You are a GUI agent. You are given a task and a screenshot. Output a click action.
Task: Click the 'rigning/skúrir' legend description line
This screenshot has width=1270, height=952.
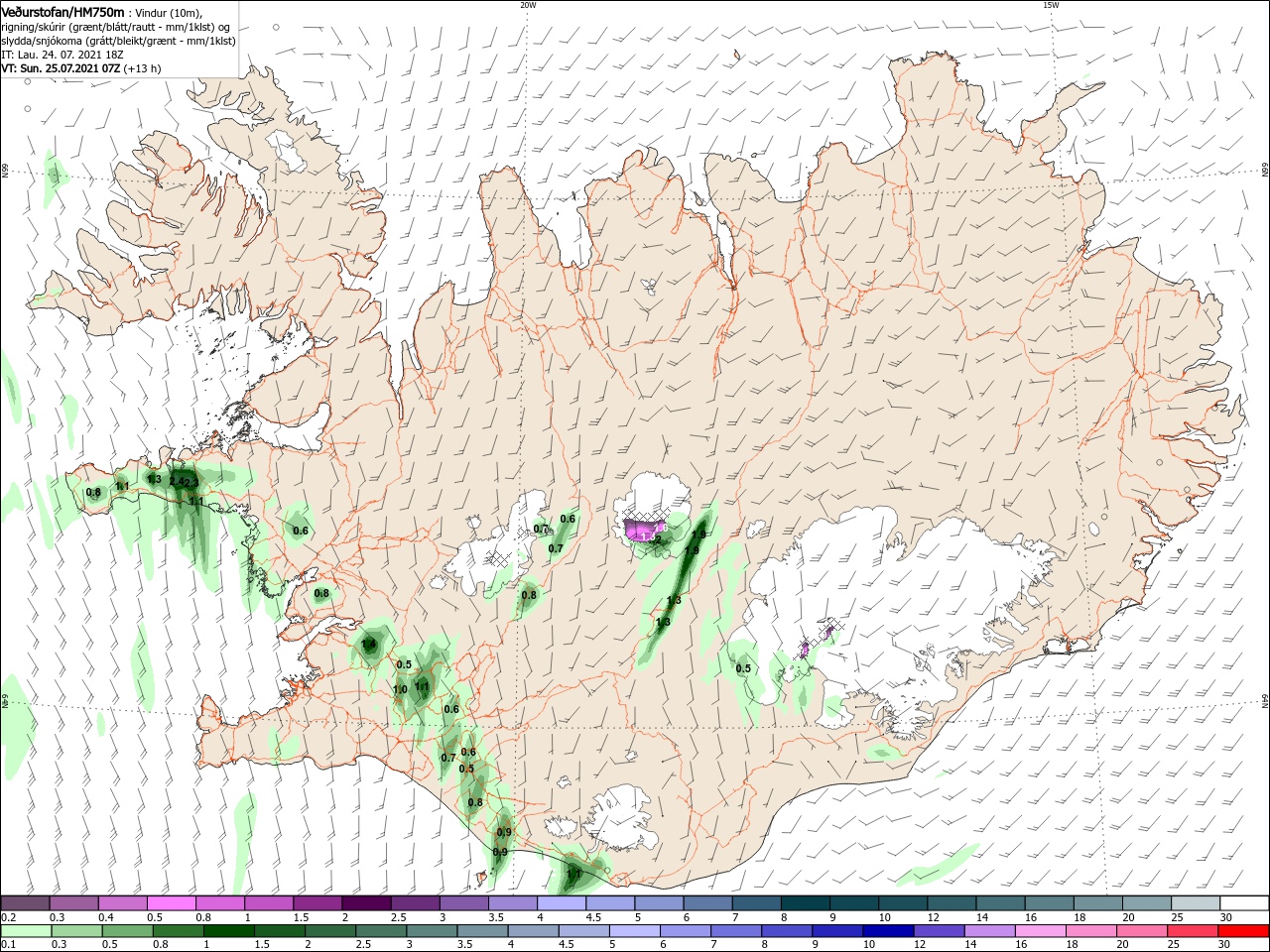116,27
